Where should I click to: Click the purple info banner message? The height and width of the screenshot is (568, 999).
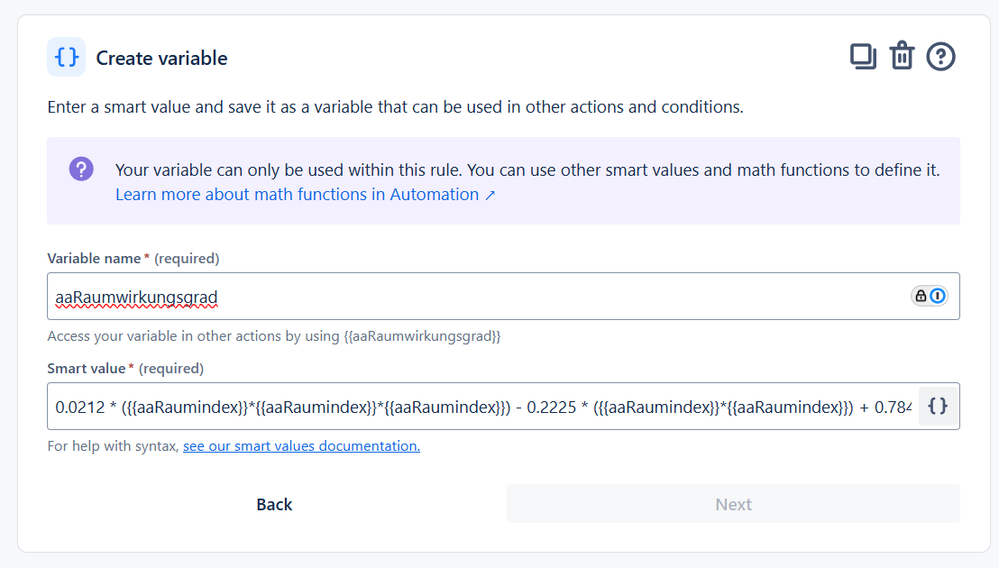pos(527,170)
